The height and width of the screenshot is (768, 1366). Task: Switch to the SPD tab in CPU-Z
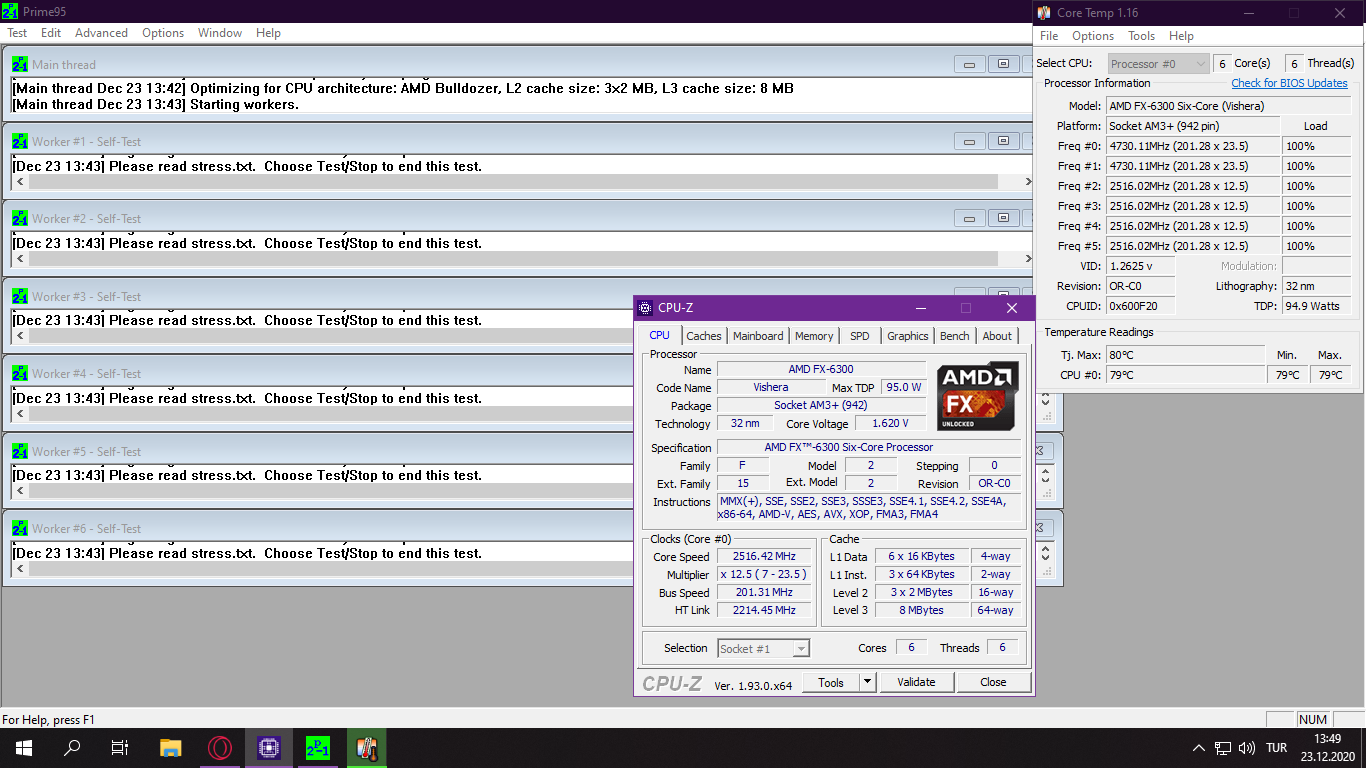[x=860, y=336]
